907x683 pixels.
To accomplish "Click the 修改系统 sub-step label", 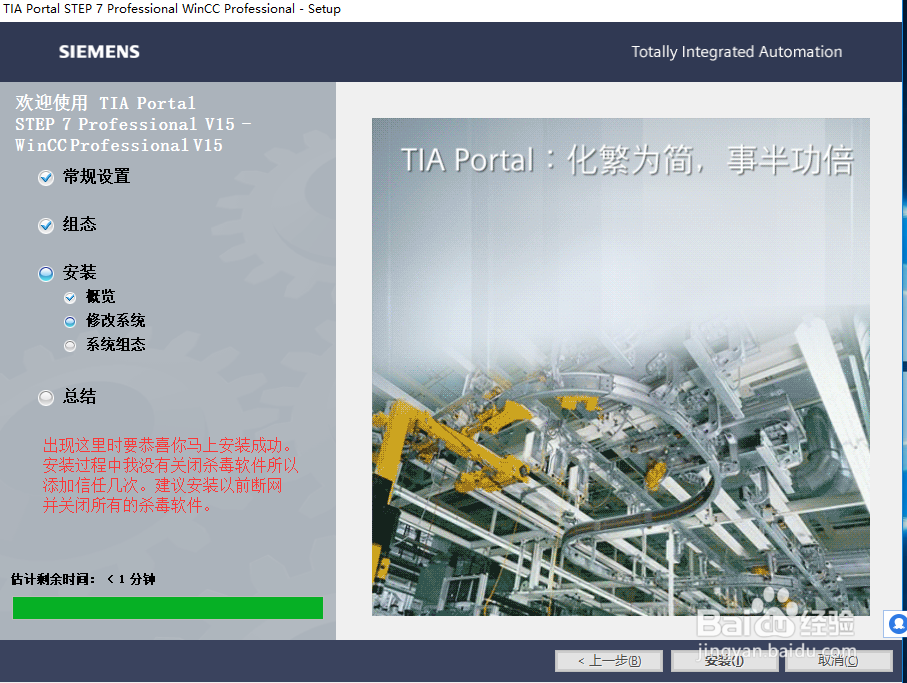I will 116,320.
